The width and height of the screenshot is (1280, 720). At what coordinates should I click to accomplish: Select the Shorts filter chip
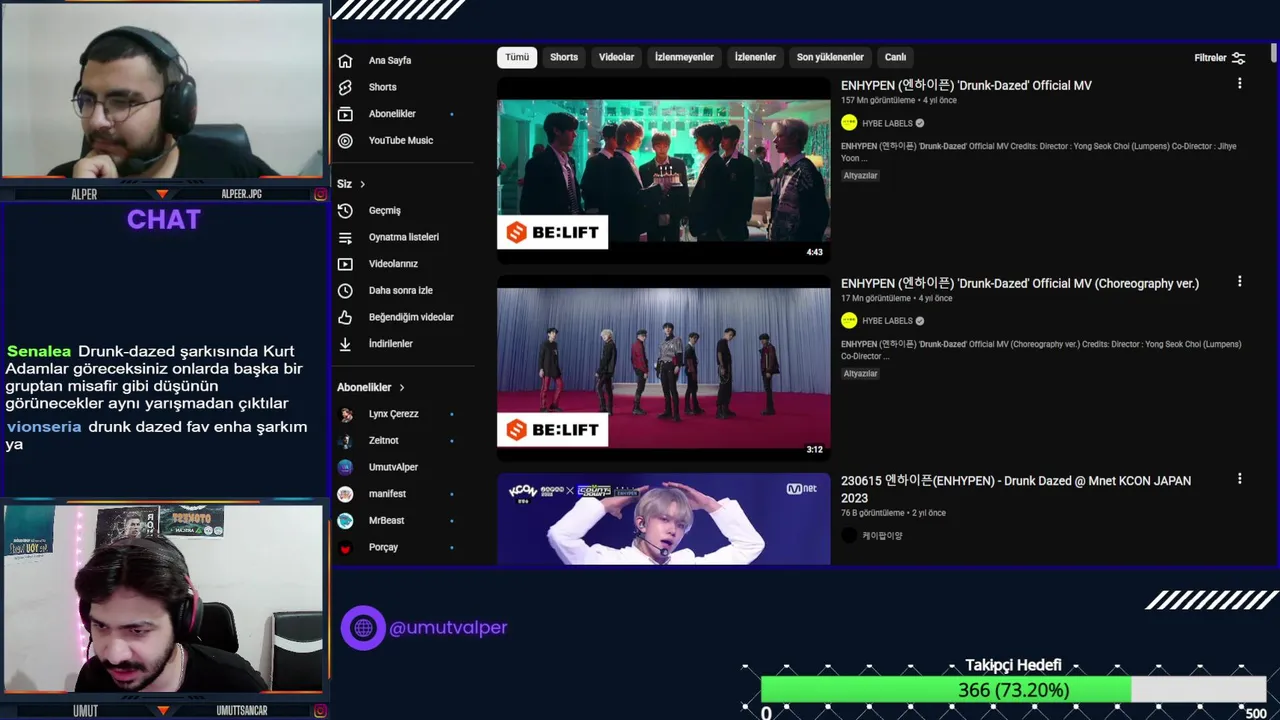(x=564, y=57)
